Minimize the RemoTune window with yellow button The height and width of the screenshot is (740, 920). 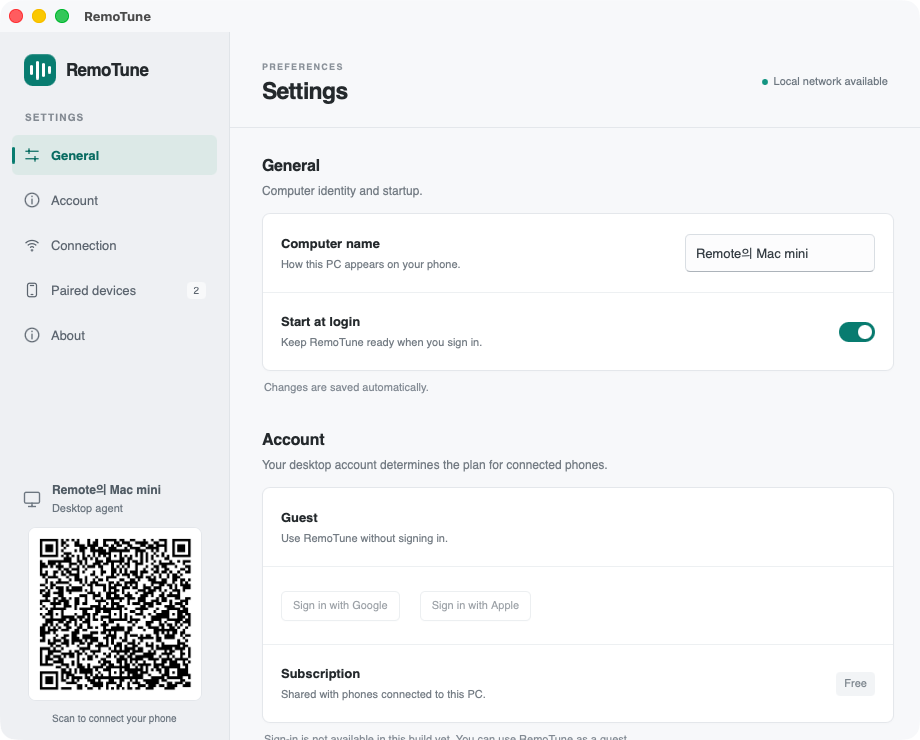[39, 16]
